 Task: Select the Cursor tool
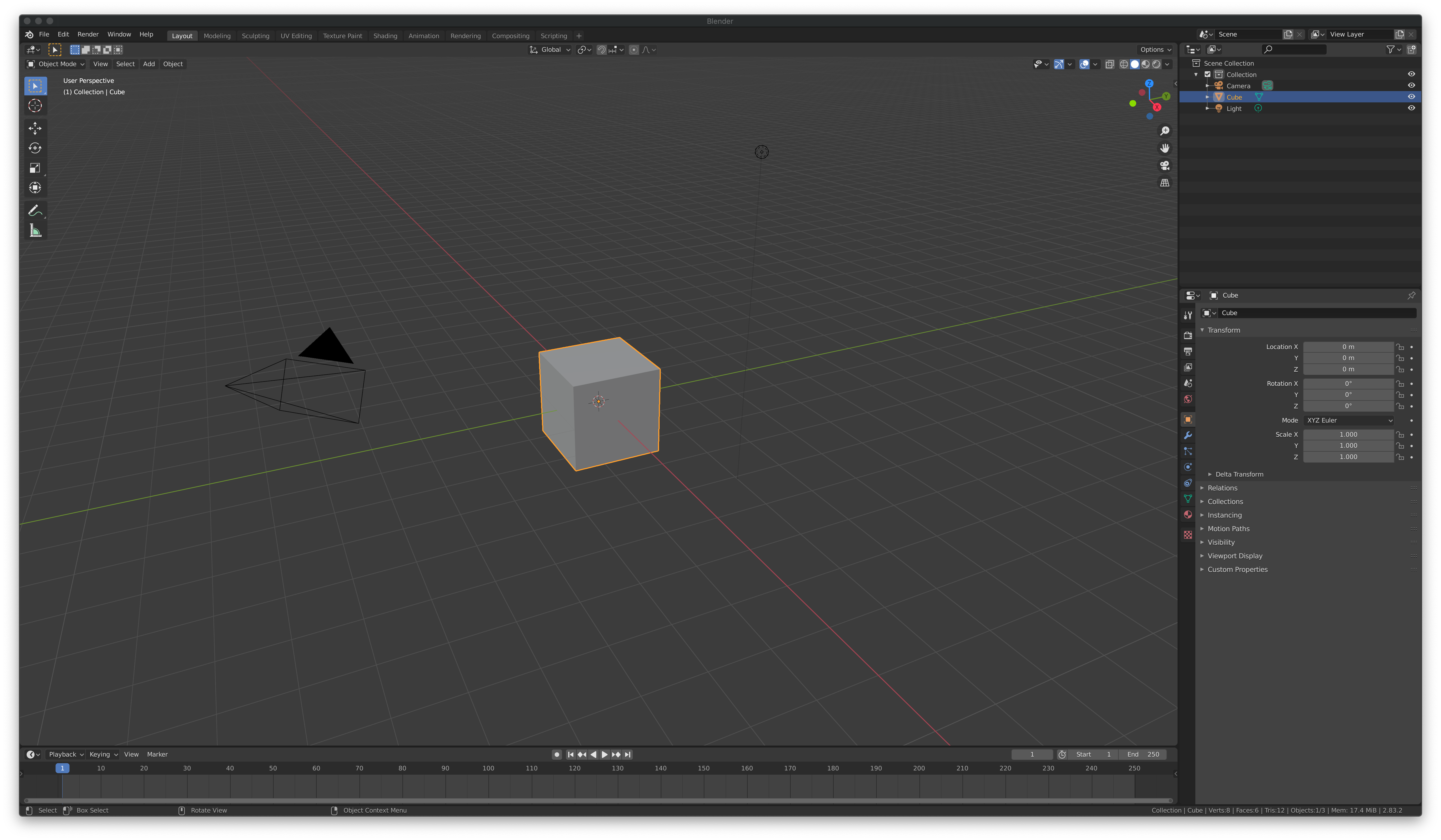point(35,106)
